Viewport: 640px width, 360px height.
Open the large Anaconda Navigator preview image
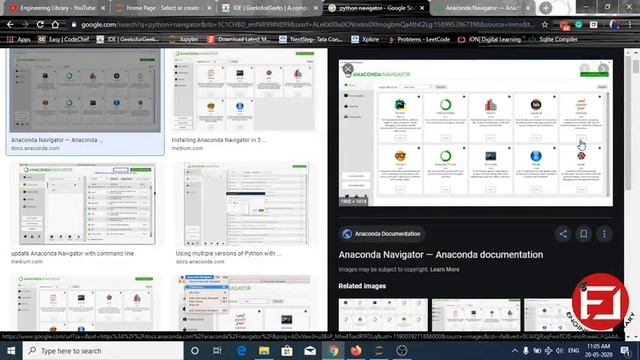click(476, 133)
